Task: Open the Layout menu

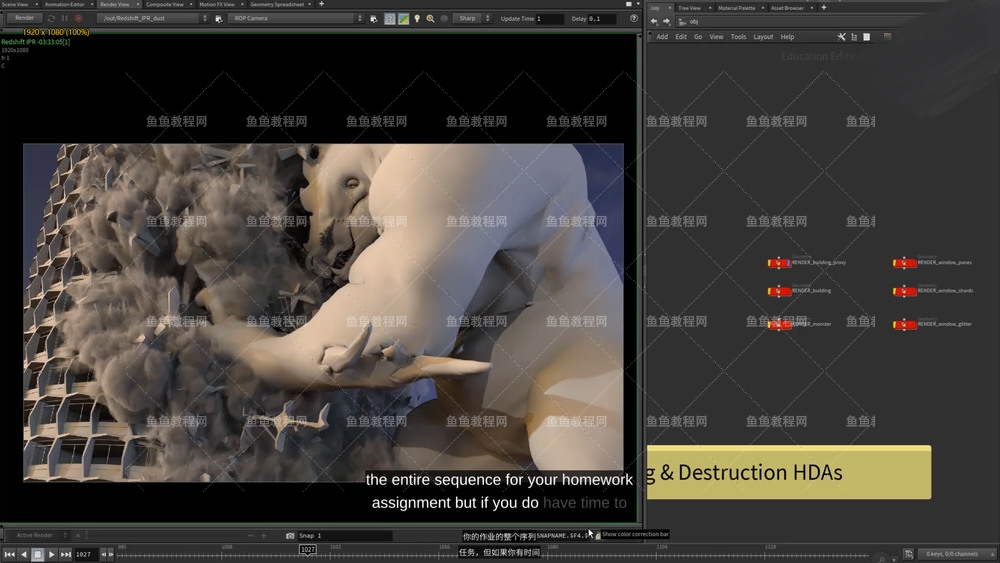Action: pos(763,37)
